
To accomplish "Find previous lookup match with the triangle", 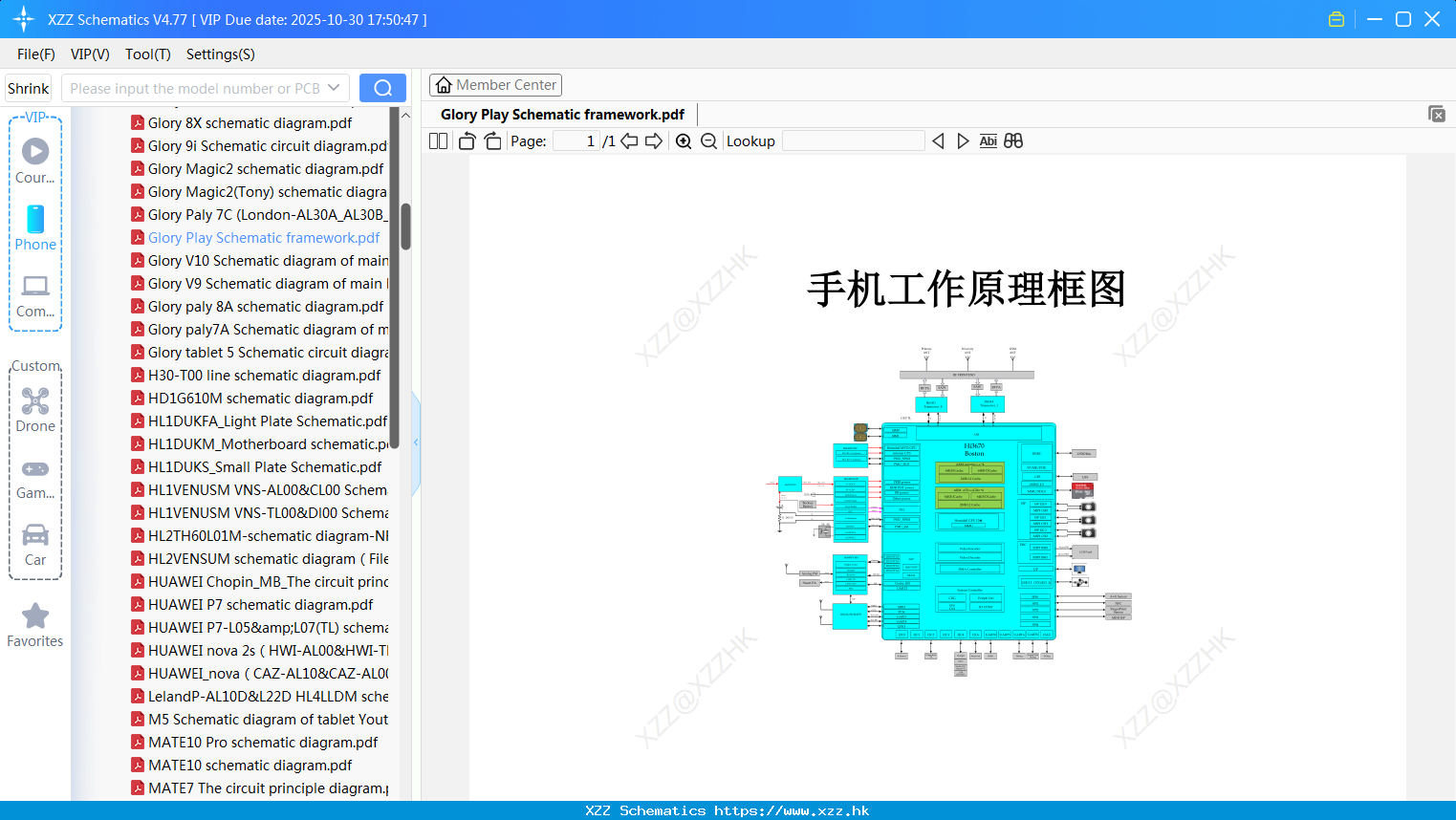I will (x=939, y=141).
